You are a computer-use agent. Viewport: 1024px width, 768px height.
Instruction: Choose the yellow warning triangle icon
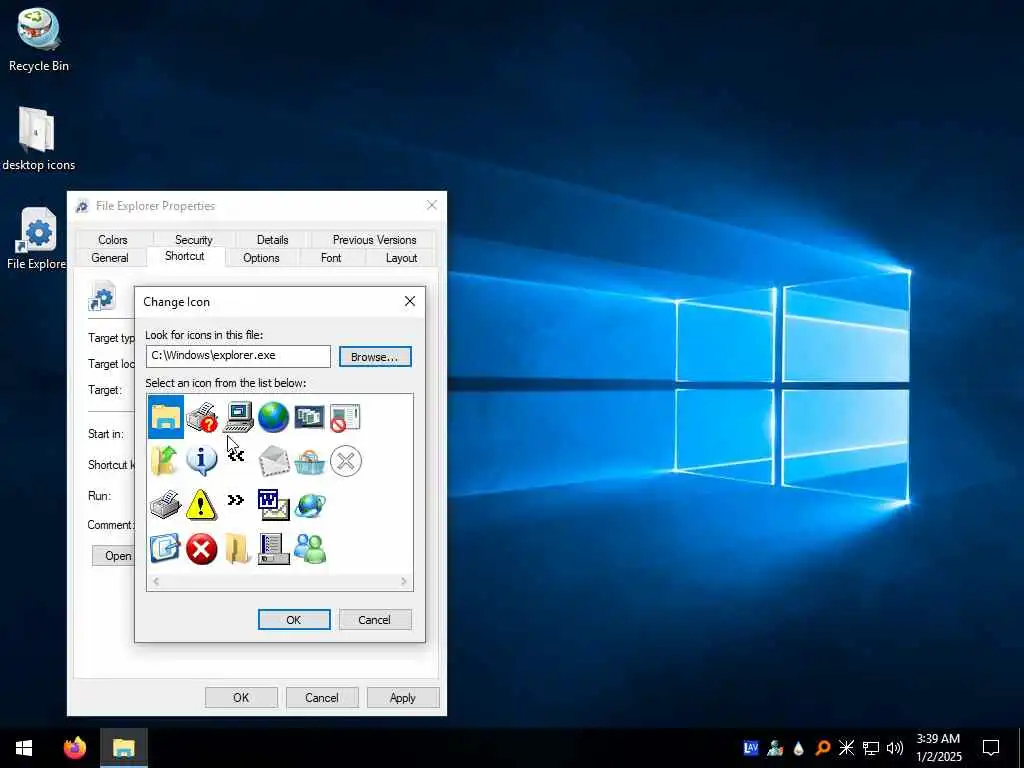pyautogui.click(x=201, y=505)
